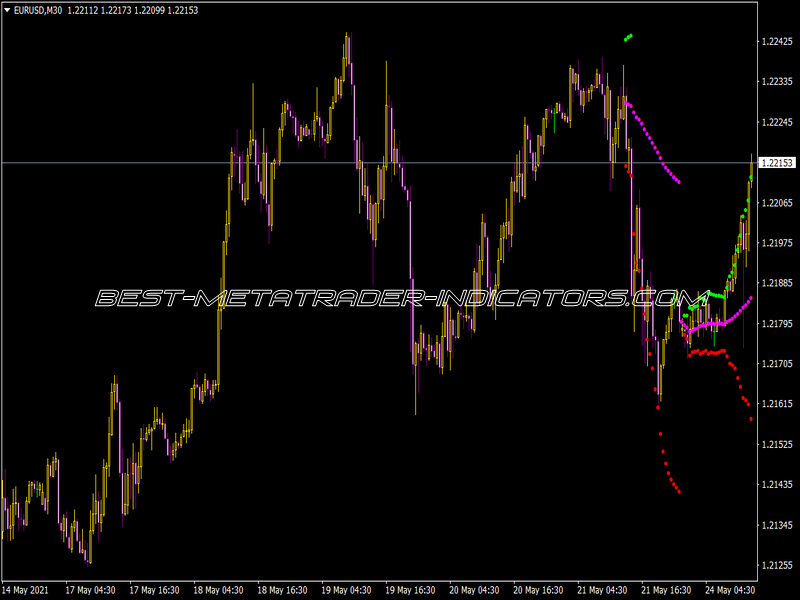The height and width of the screenshot is (600, 800).
Task: Click the 1.22425 price axis label
Action: pos(777,42)
